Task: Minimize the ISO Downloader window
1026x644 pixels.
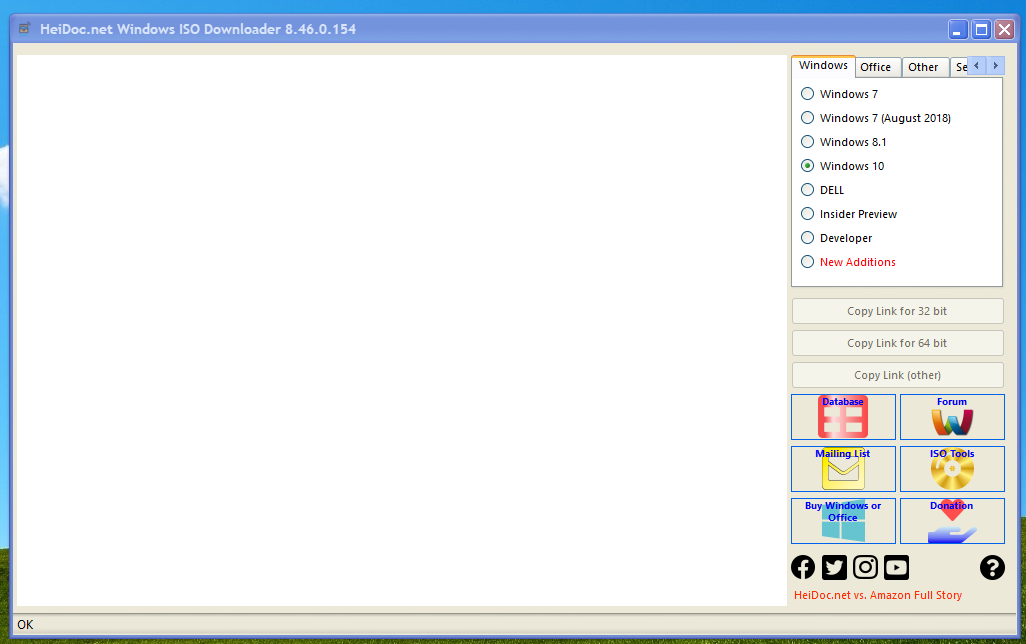Action: click(x=957, y=29)
